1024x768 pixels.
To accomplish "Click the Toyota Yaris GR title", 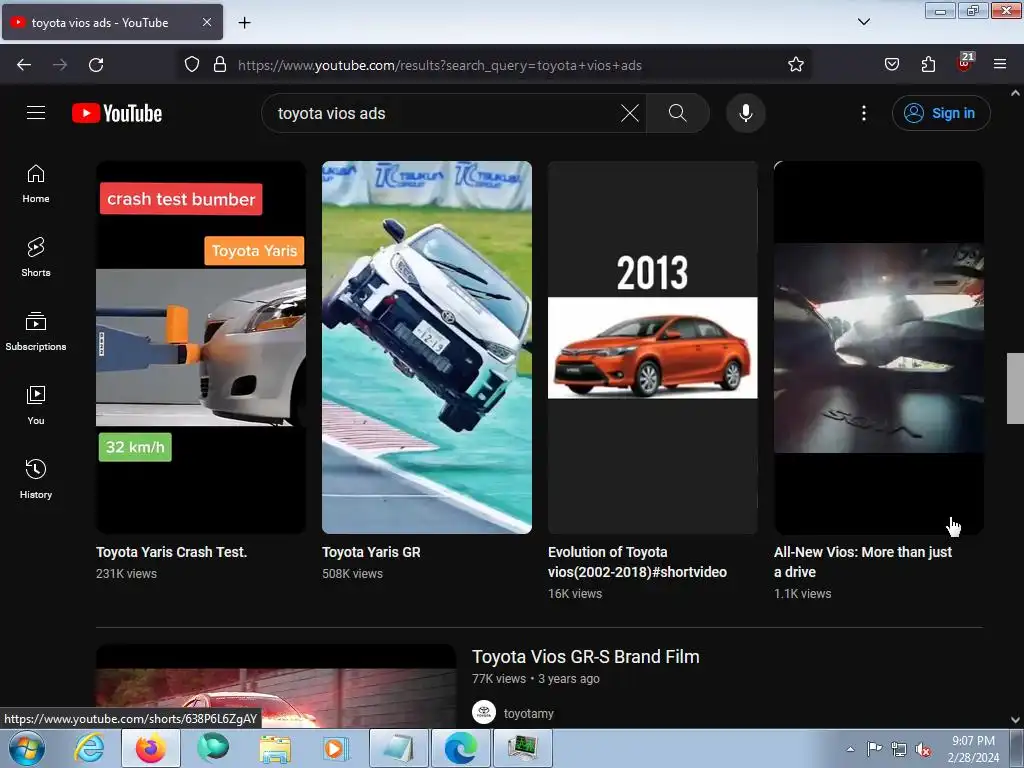I will [x=371, y=552].
